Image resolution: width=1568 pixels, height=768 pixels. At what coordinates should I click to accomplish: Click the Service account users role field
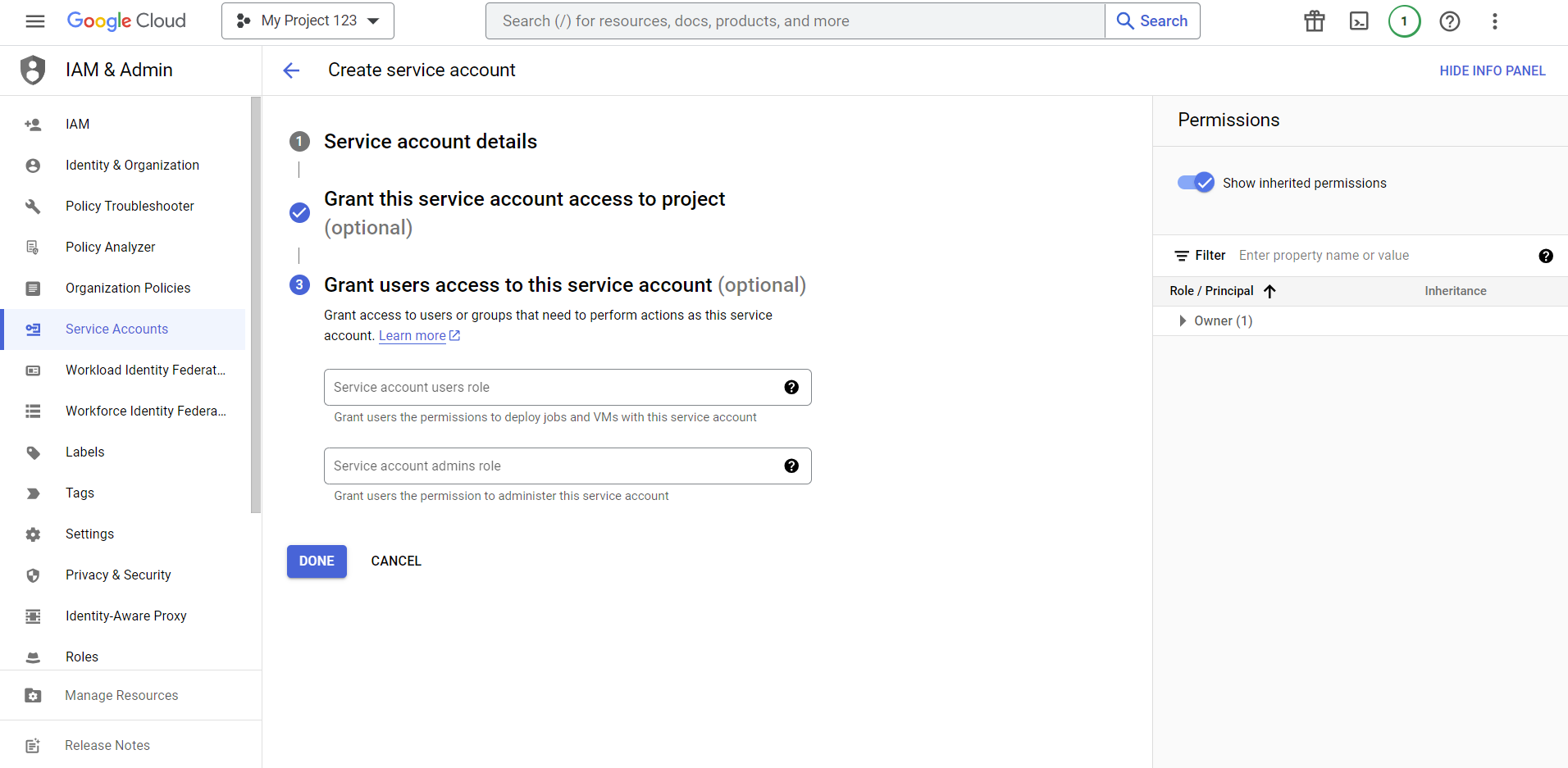[567, 388]
